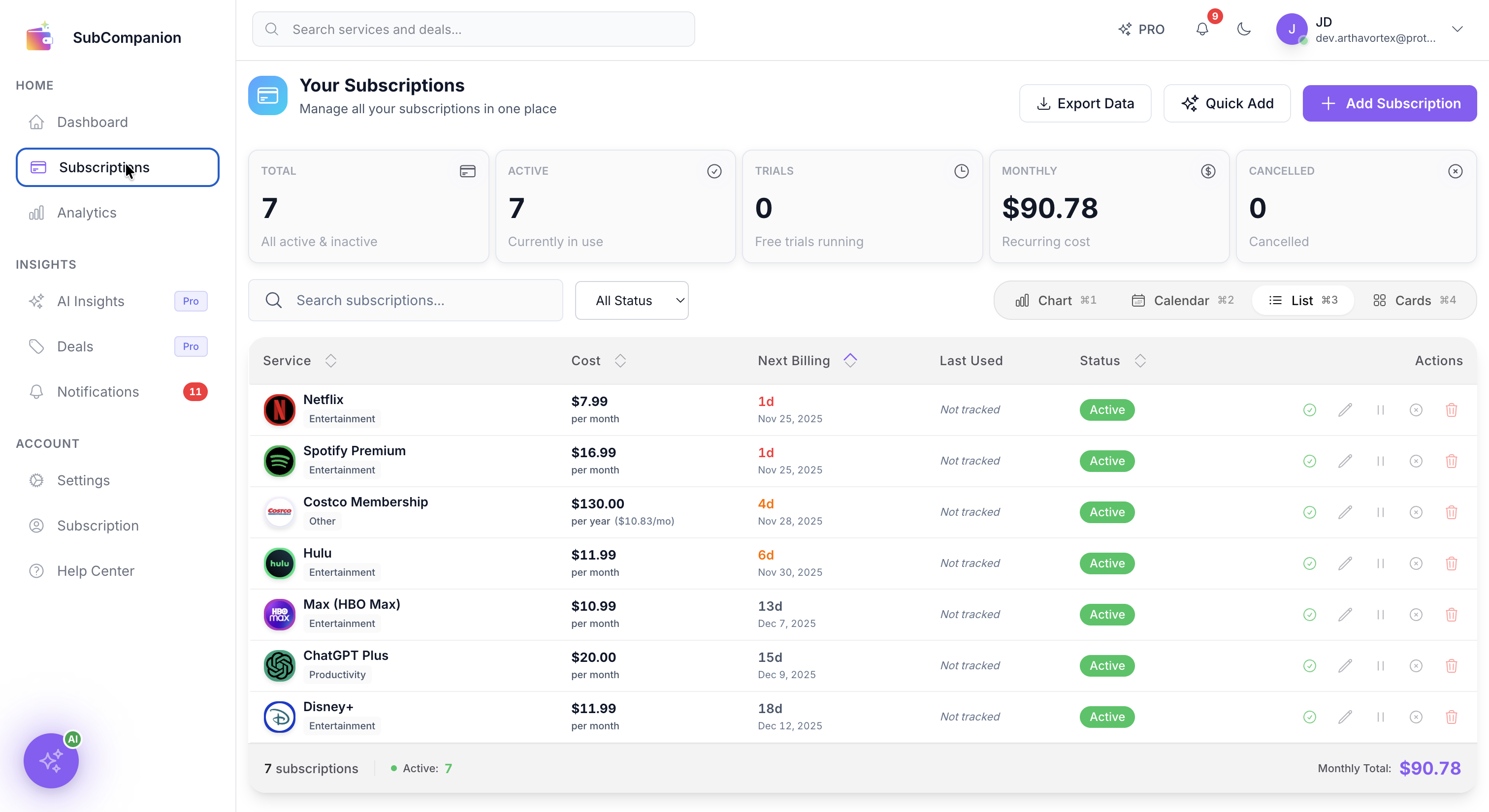Mark Disney+ as used with the check icon
Screen dimensions: 1489x812
pyautogui.click(x=1310, y=717)
